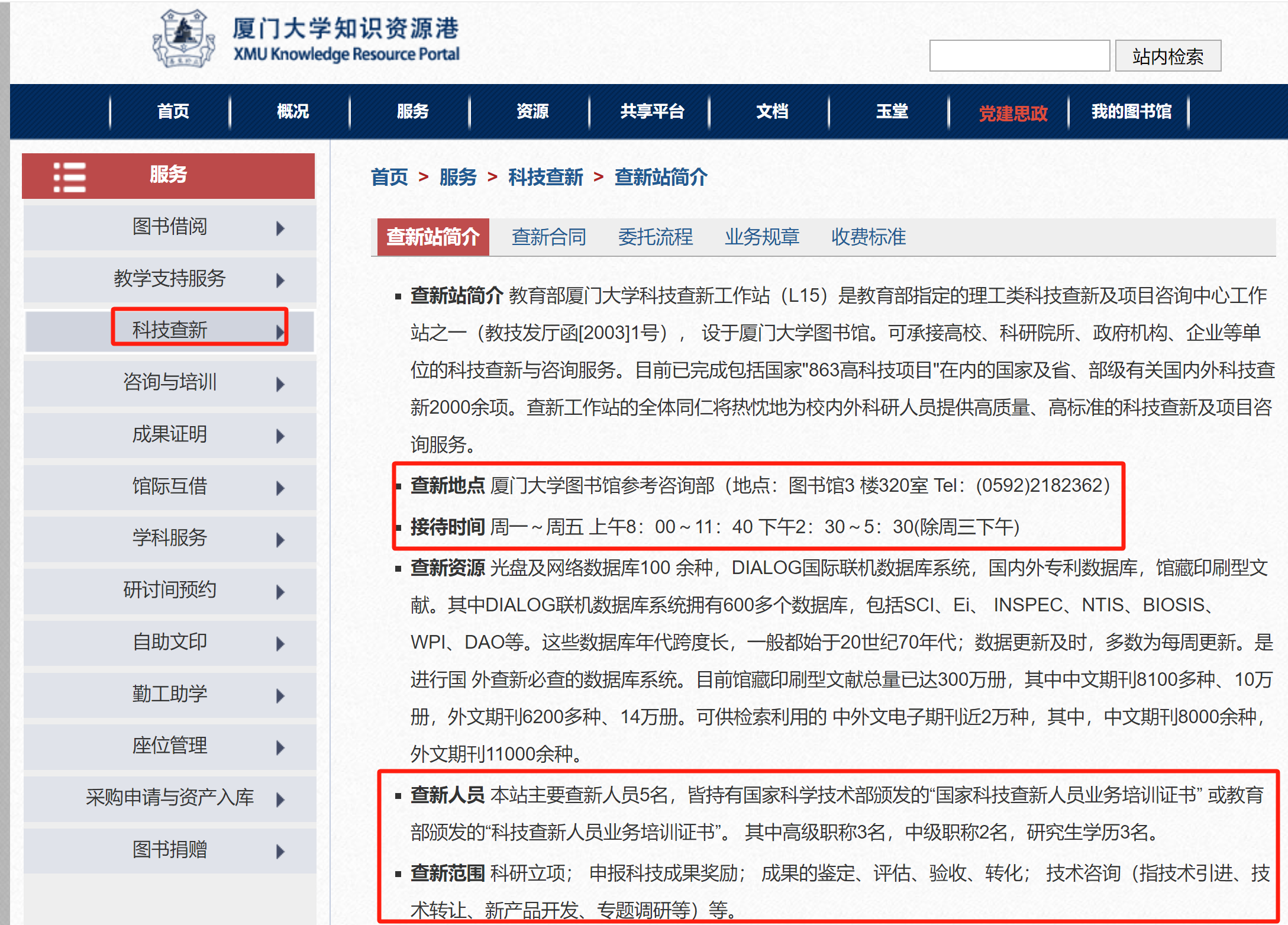Screen dimensions: 1288x925
Task: Open 我的图书馆 in the top navigation
Action: (1131, 111)
